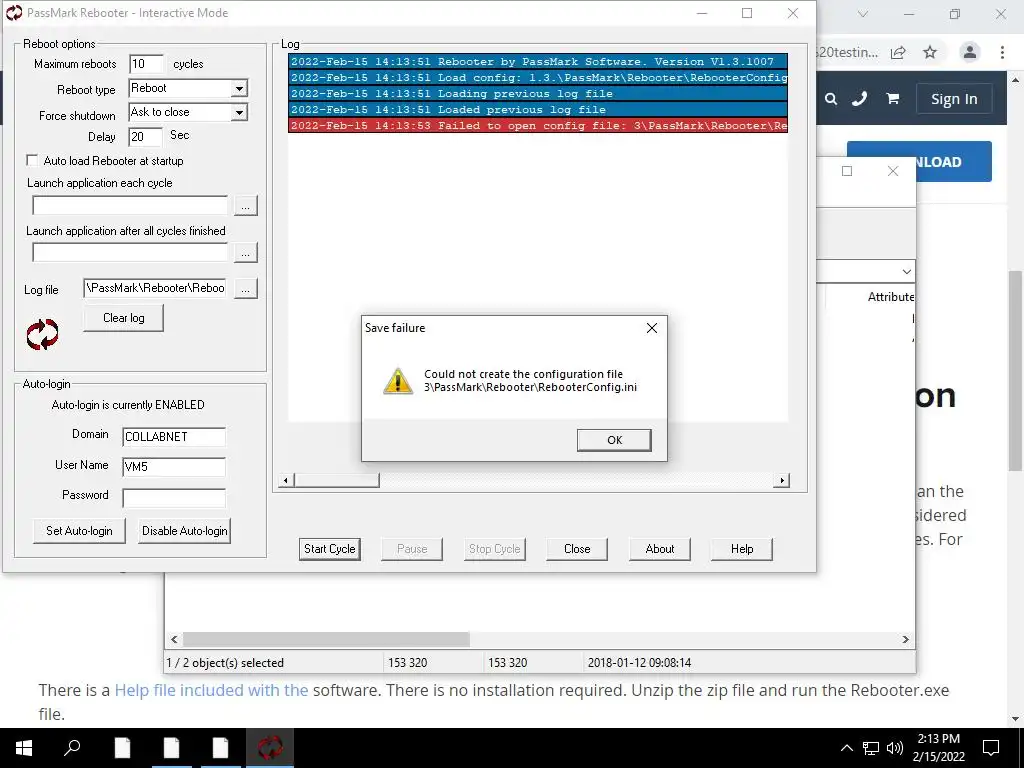Click Launch application after all cycles field

(x=130, y=253)
